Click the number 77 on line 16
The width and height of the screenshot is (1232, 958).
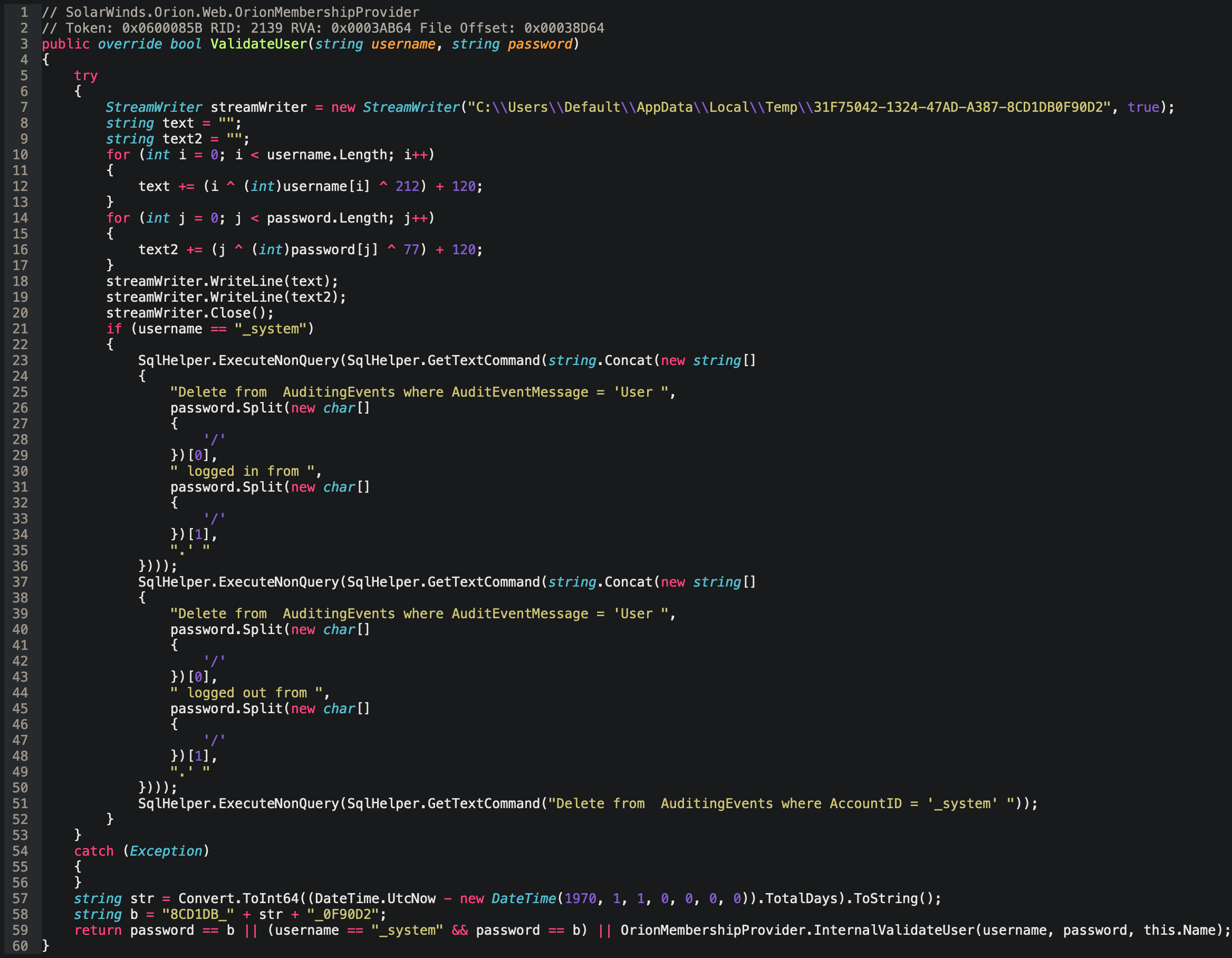tap(411, 250)
